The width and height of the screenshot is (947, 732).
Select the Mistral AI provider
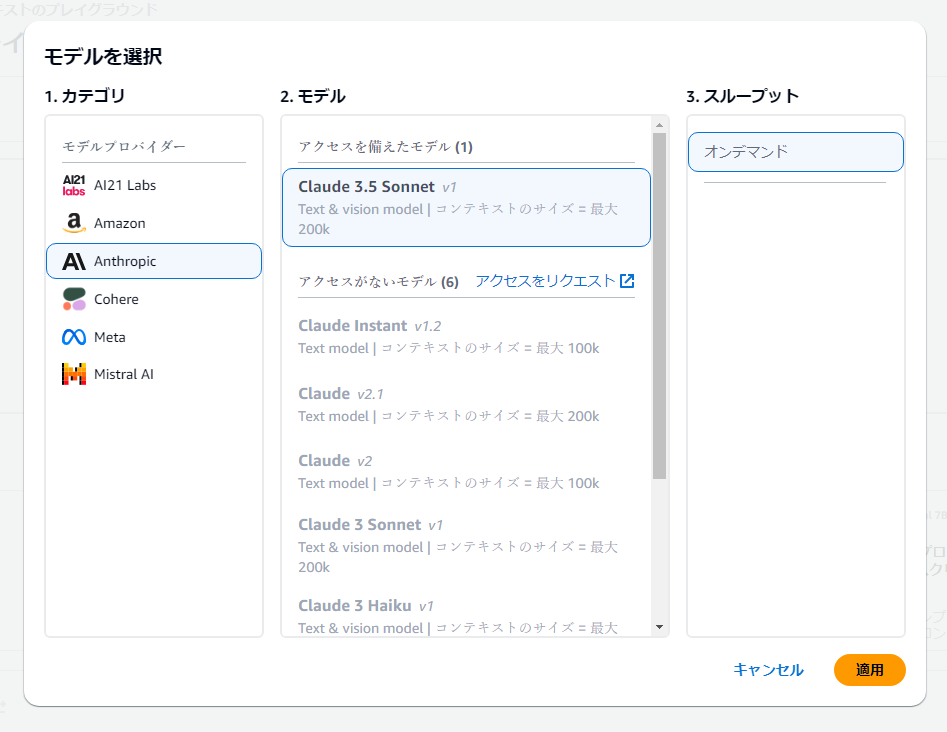point(154,374)
